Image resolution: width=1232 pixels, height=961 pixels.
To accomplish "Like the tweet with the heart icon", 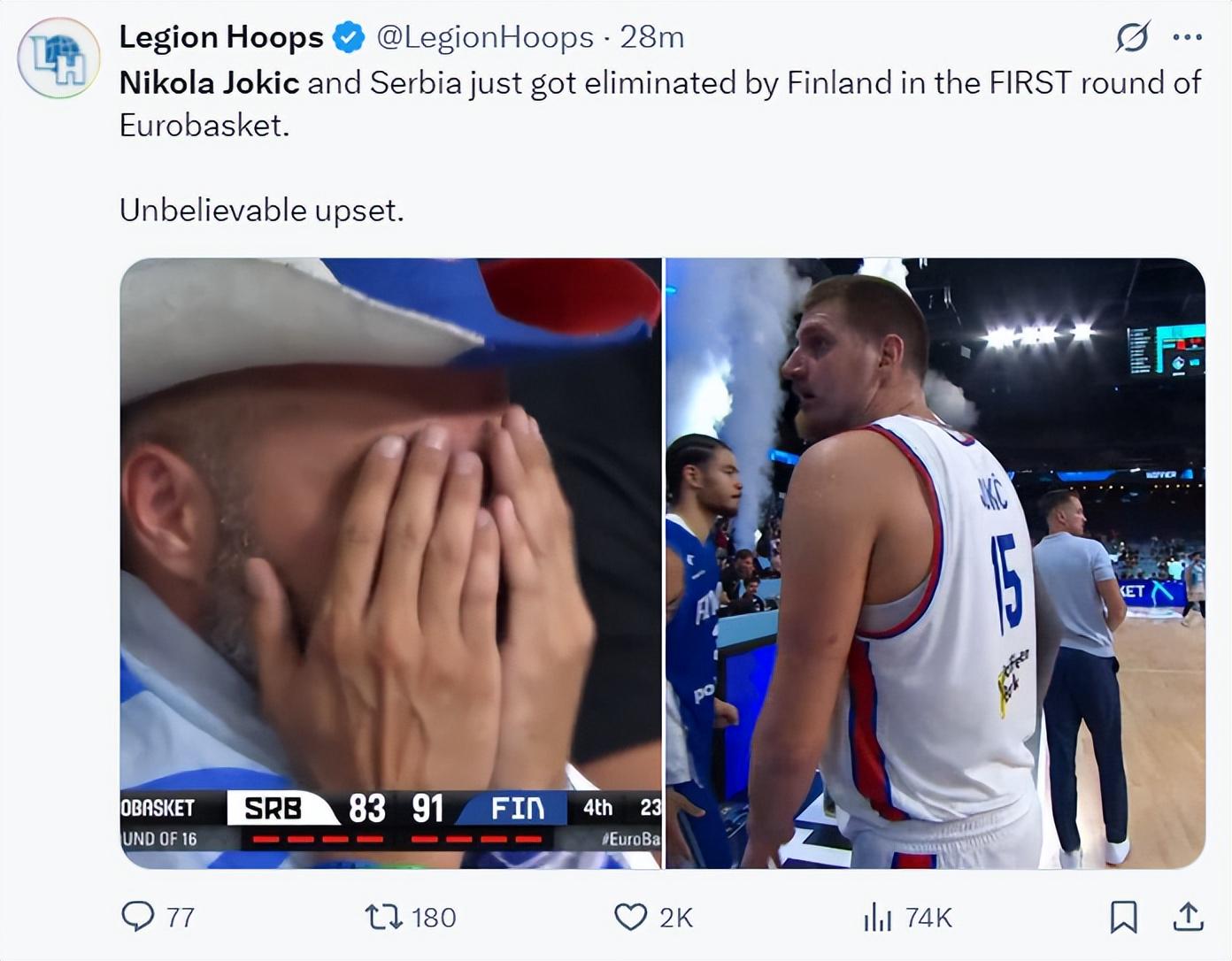I will tap(630, 917).
